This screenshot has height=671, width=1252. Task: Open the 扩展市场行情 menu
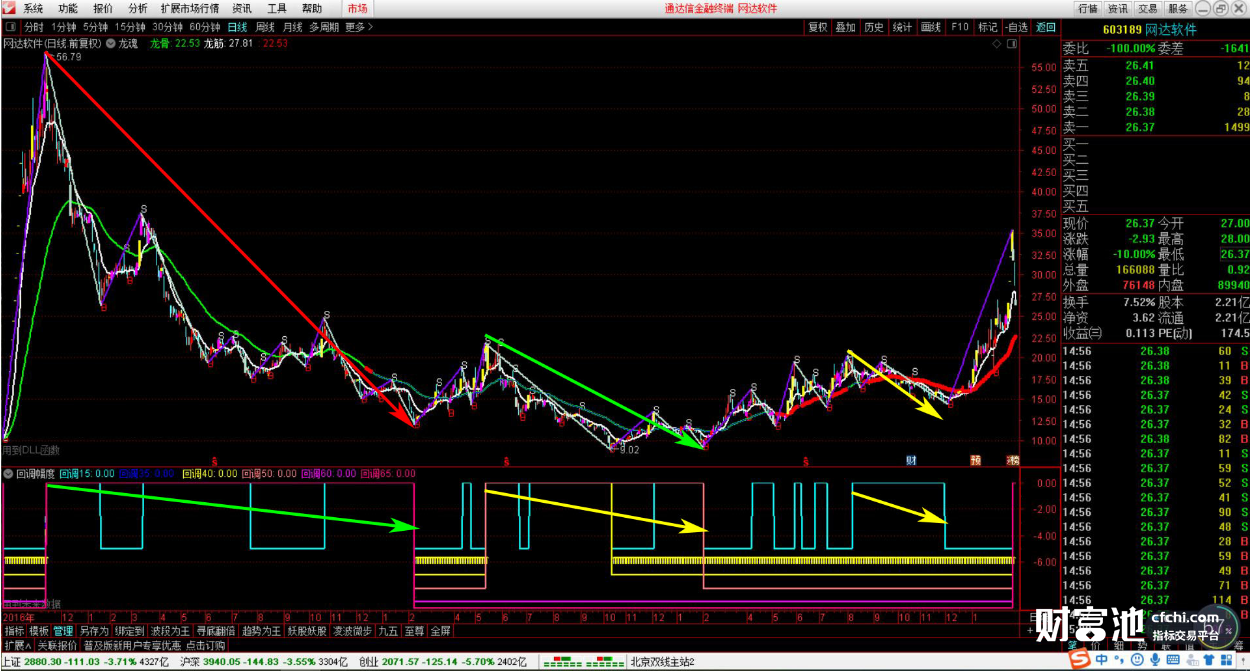point(190,8)
